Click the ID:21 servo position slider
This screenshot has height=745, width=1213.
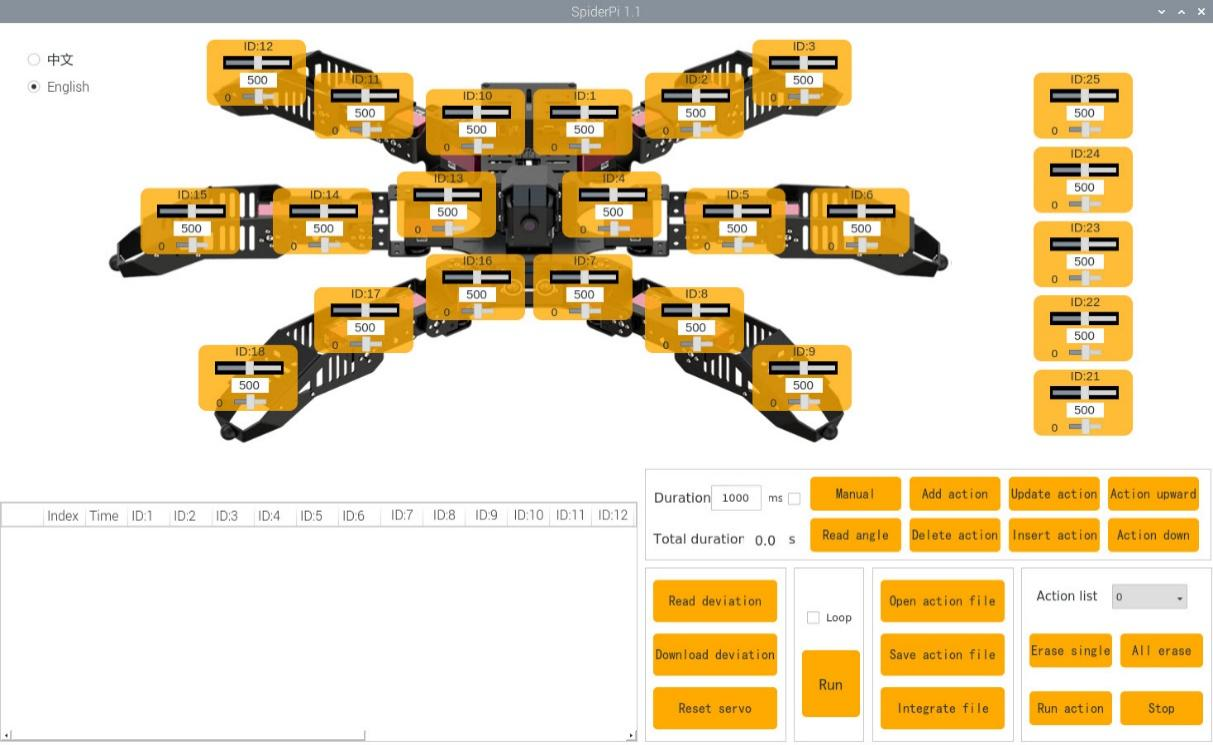click(1084, 392)
